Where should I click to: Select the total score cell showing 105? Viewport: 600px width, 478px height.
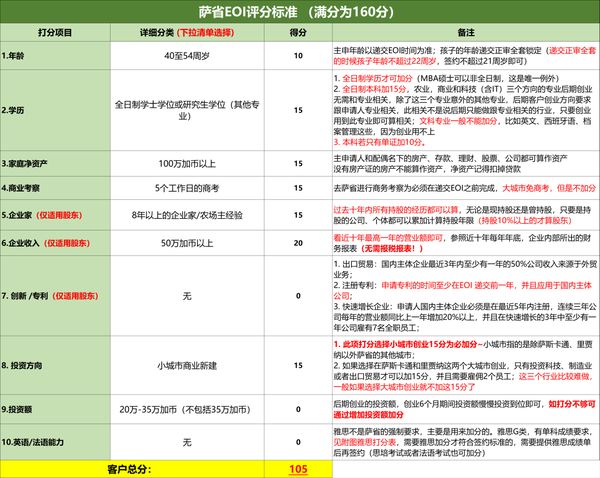coord(298,469)
